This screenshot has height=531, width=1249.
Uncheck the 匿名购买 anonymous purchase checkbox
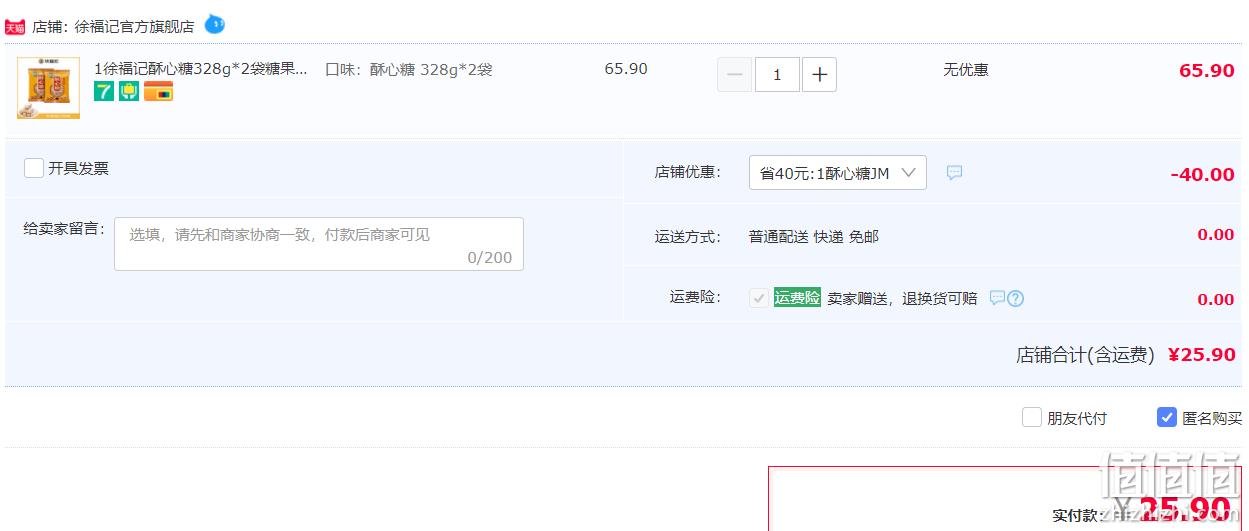pos(1167,417)
